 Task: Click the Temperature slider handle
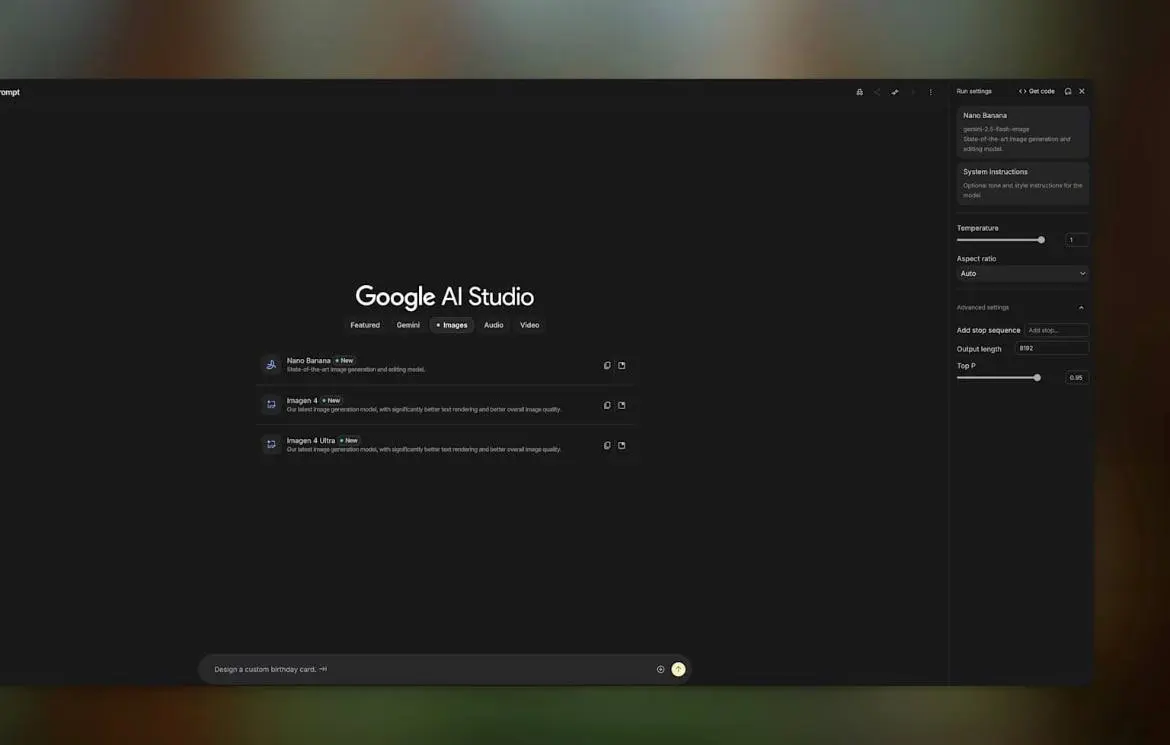[x=1041, y=240]
